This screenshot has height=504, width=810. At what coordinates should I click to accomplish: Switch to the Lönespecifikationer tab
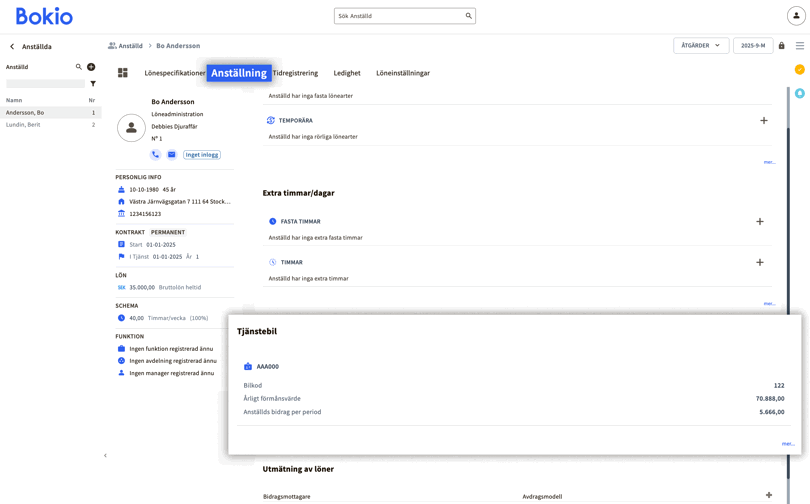coord(175,73)
